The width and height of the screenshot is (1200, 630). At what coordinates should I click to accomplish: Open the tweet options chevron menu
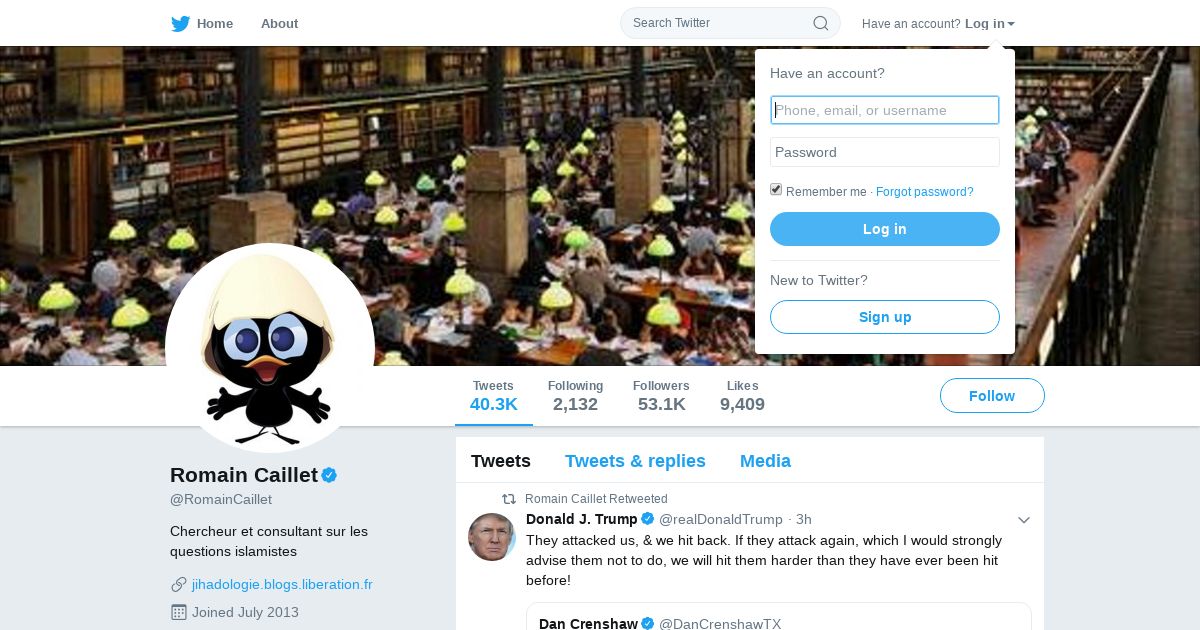pos(1023,520)
